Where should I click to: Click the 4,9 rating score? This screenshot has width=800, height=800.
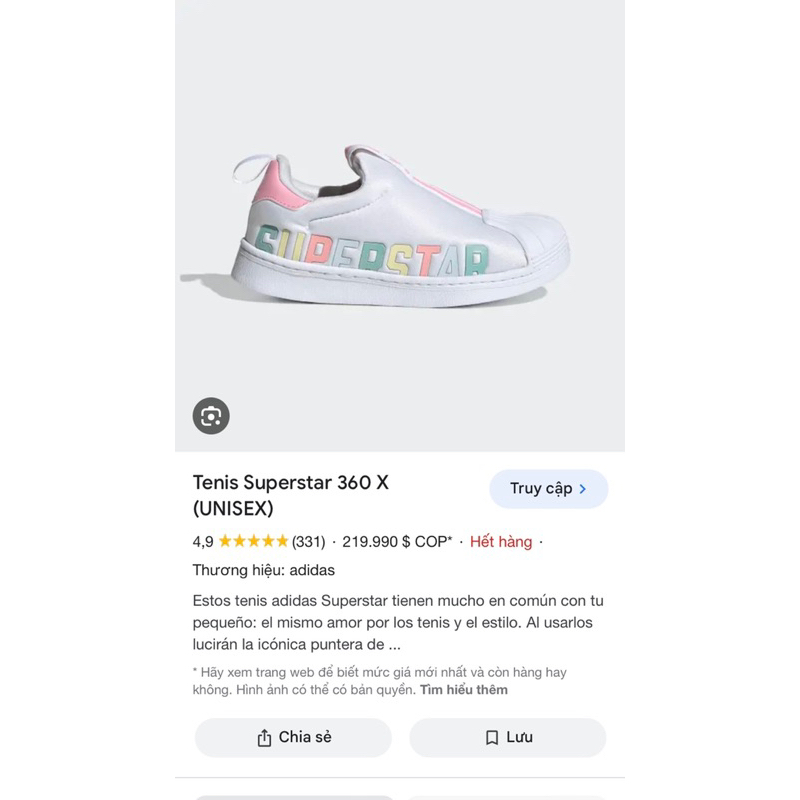[x=204, y=541]
